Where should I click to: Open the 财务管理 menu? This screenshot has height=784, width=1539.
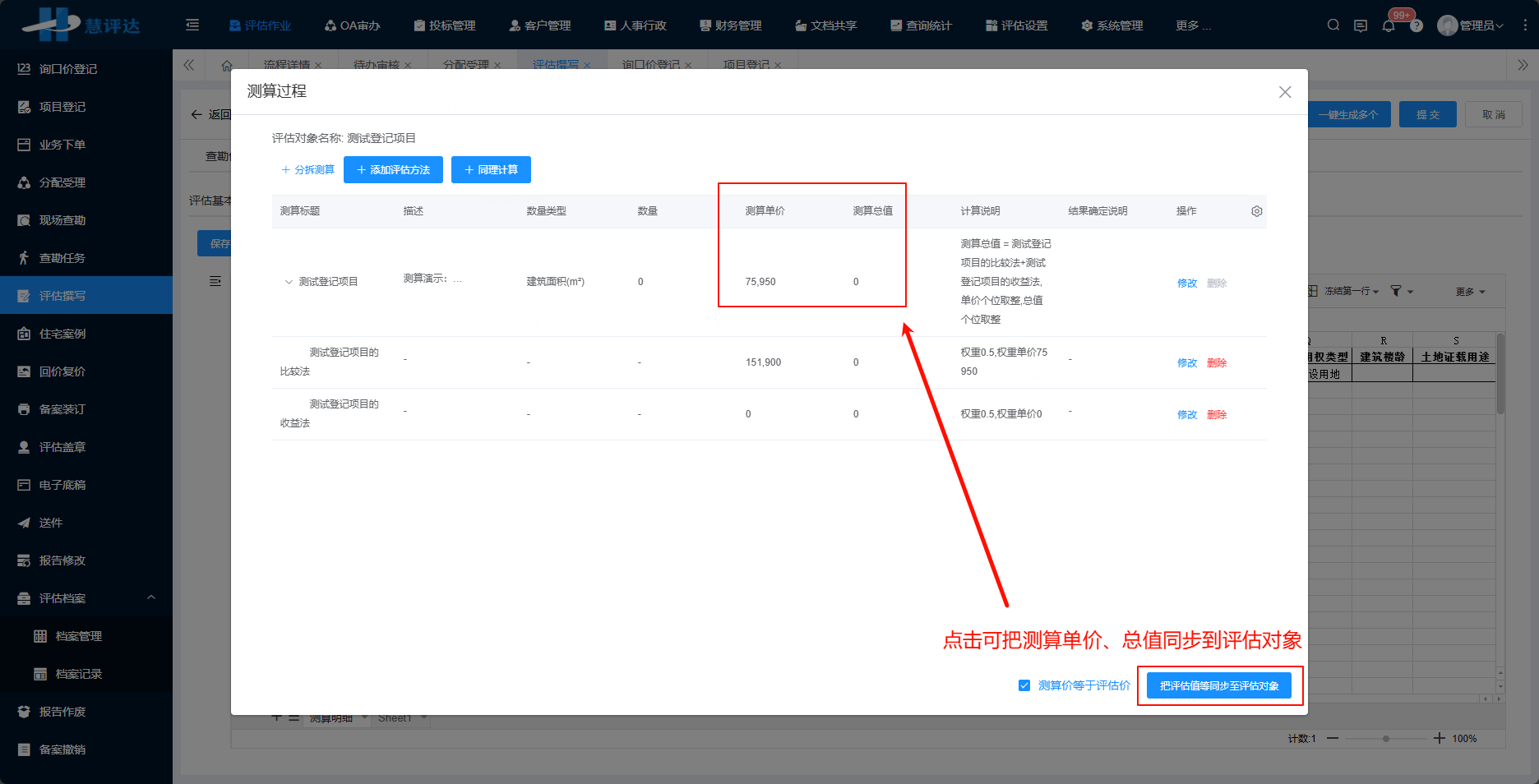(x=730, y=25)
